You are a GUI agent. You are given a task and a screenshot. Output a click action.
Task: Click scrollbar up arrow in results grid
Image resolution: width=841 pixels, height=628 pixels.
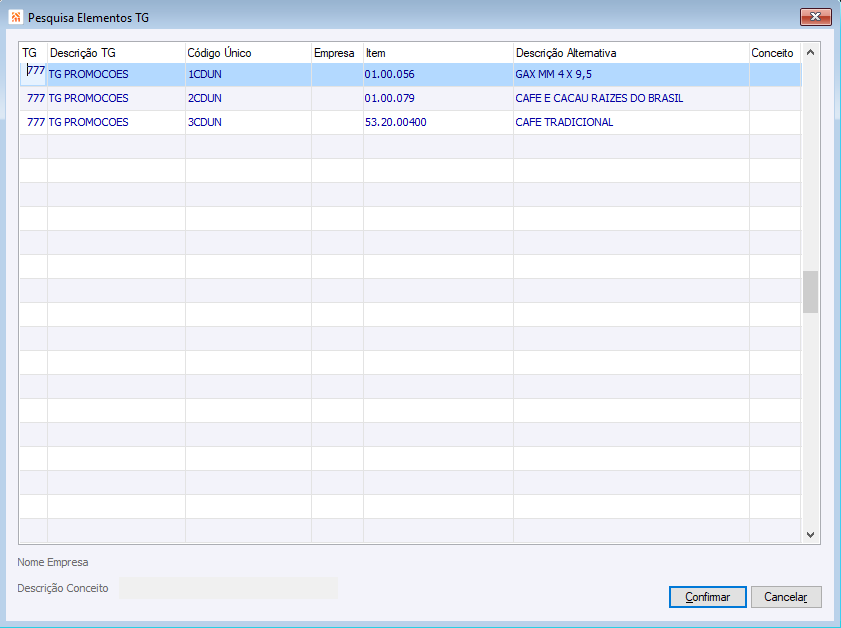(x=810, y=53)
